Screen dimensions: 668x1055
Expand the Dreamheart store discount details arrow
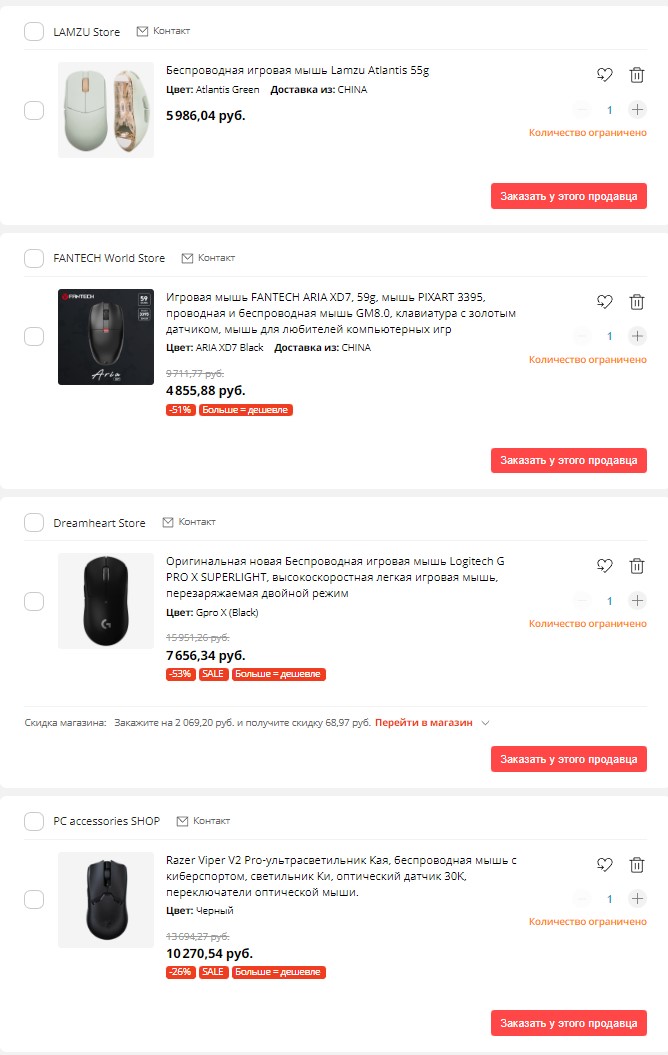point(486,722)
